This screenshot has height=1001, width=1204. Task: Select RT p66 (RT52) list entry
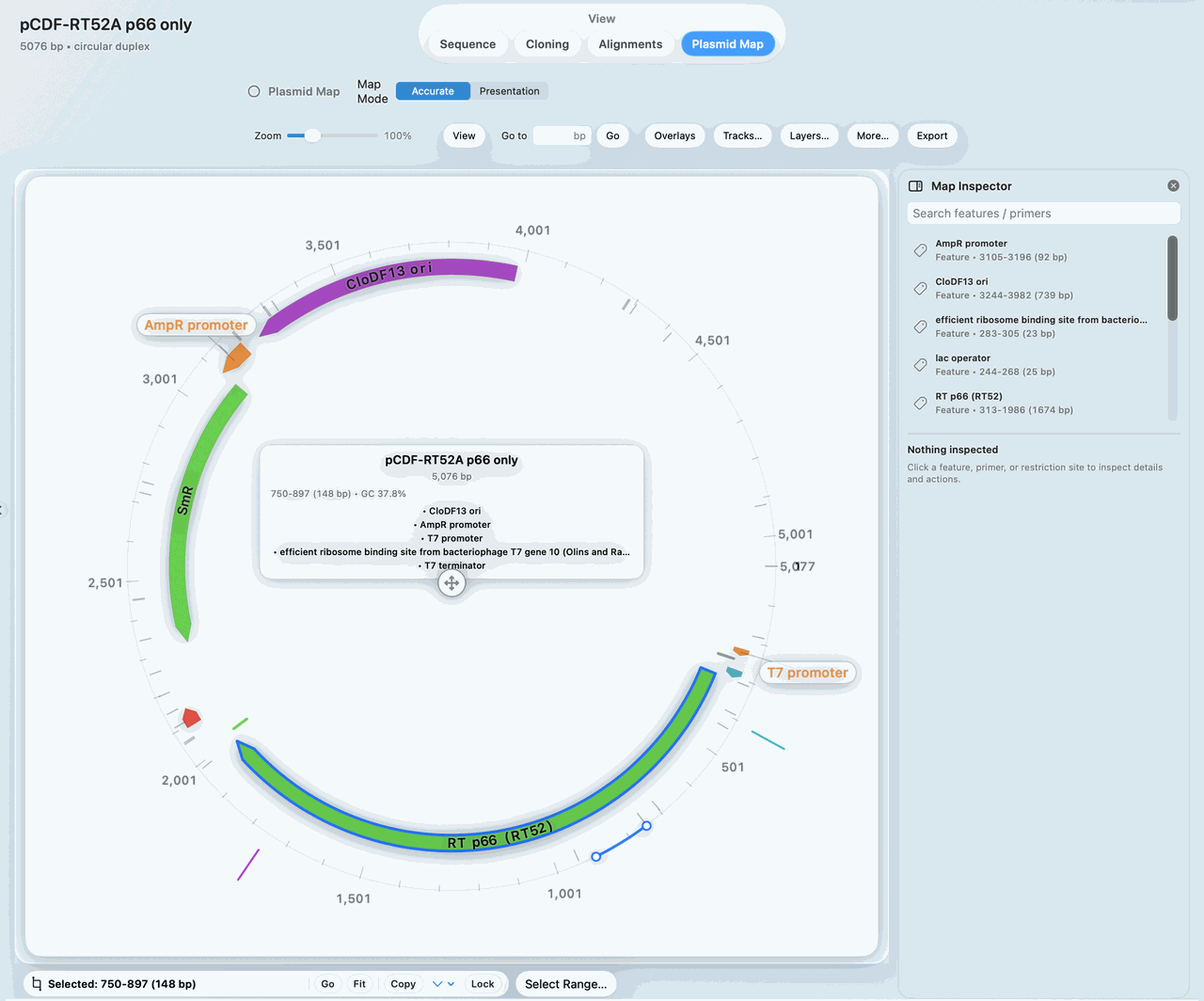click(x=1035, y=403)
